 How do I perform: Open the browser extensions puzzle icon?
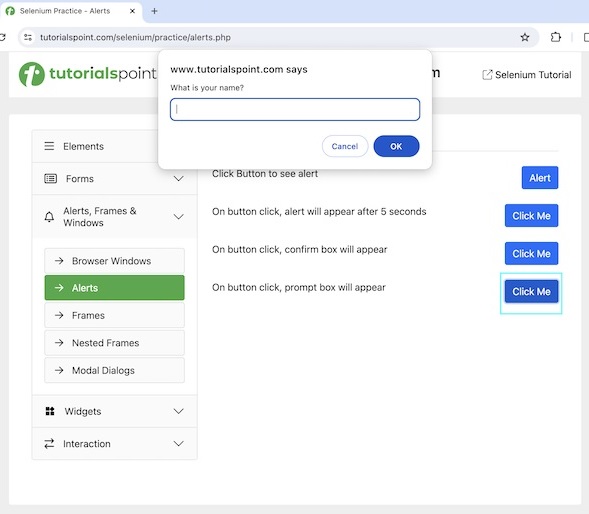(556, 37)
